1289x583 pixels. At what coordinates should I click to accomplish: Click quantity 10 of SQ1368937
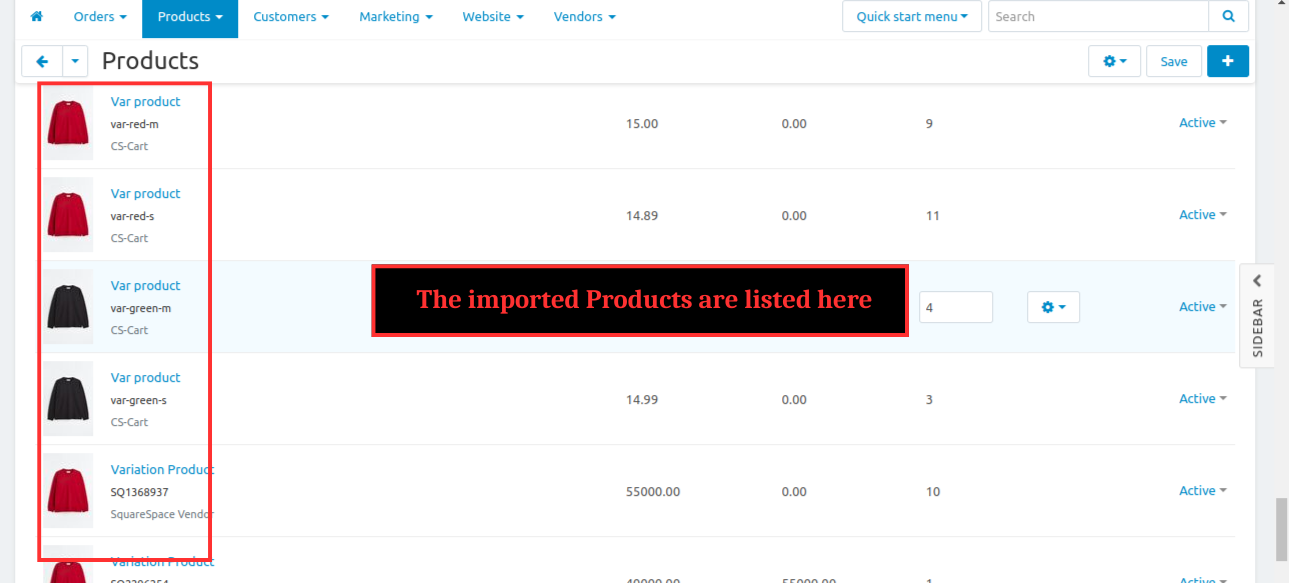933,492
